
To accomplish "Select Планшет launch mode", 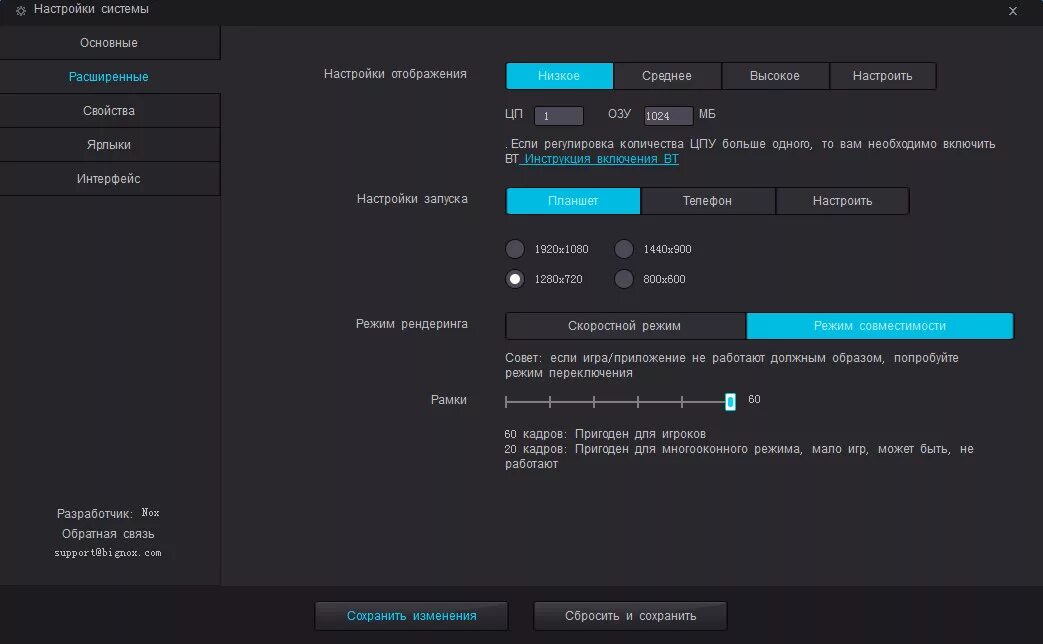I will (x=573, y=201).
